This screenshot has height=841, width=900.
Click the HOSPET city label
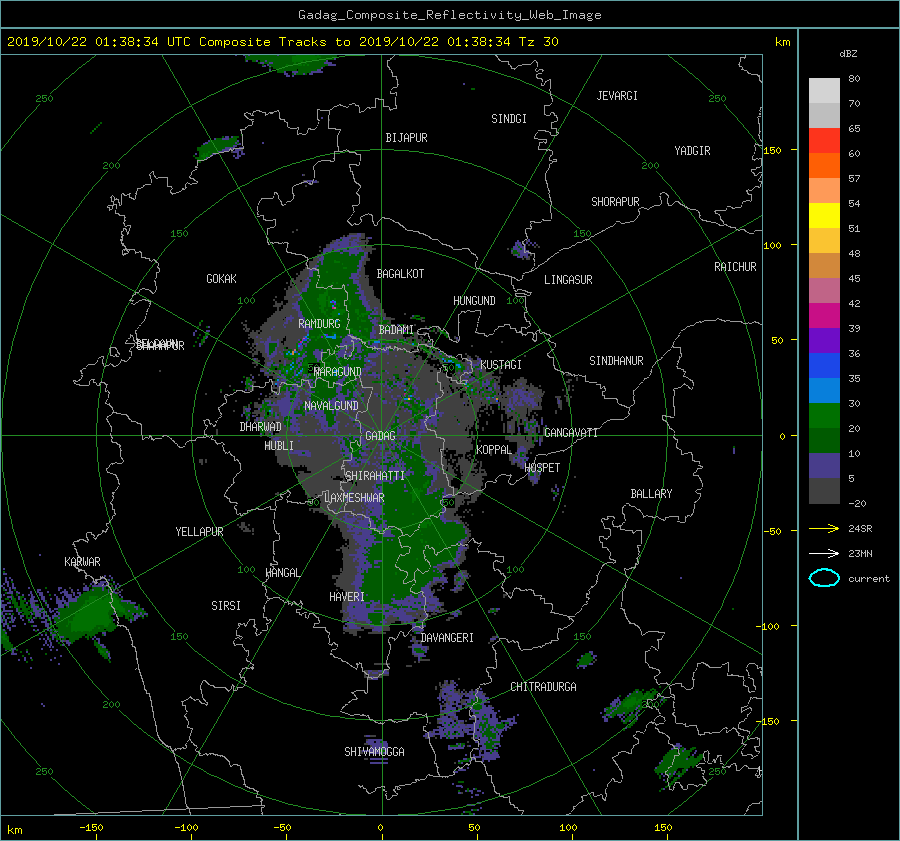pyautogui.click(x=542, y=468)
